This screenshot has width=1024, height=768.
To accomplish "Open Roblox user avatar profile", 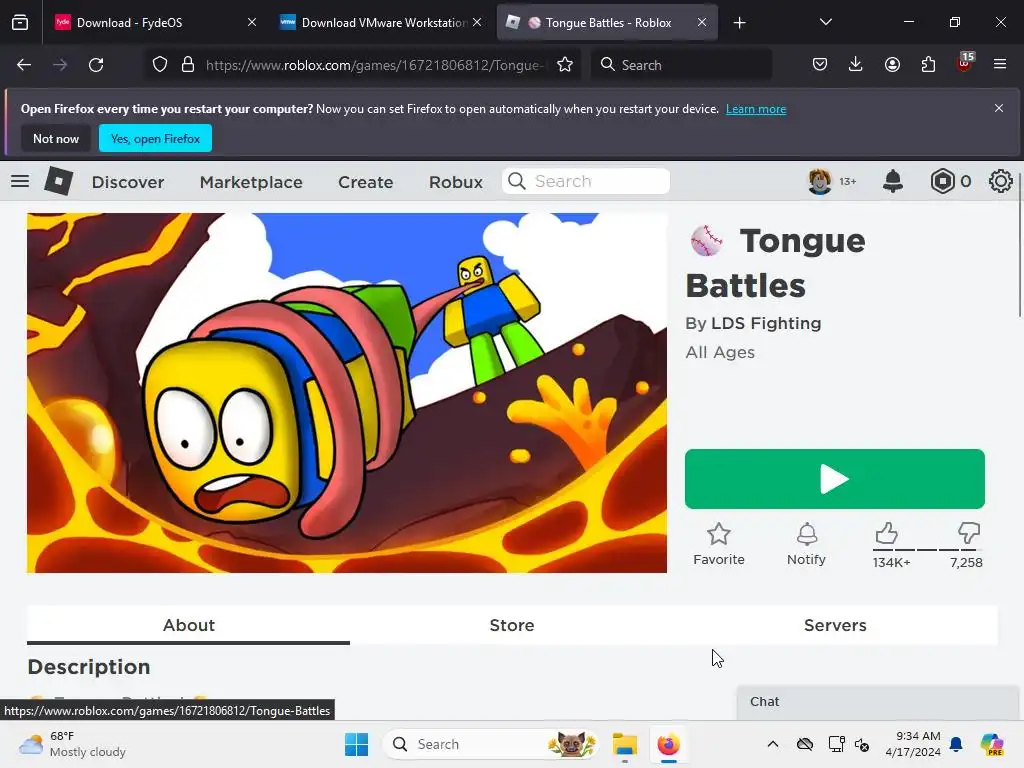I will click(820, 182).
